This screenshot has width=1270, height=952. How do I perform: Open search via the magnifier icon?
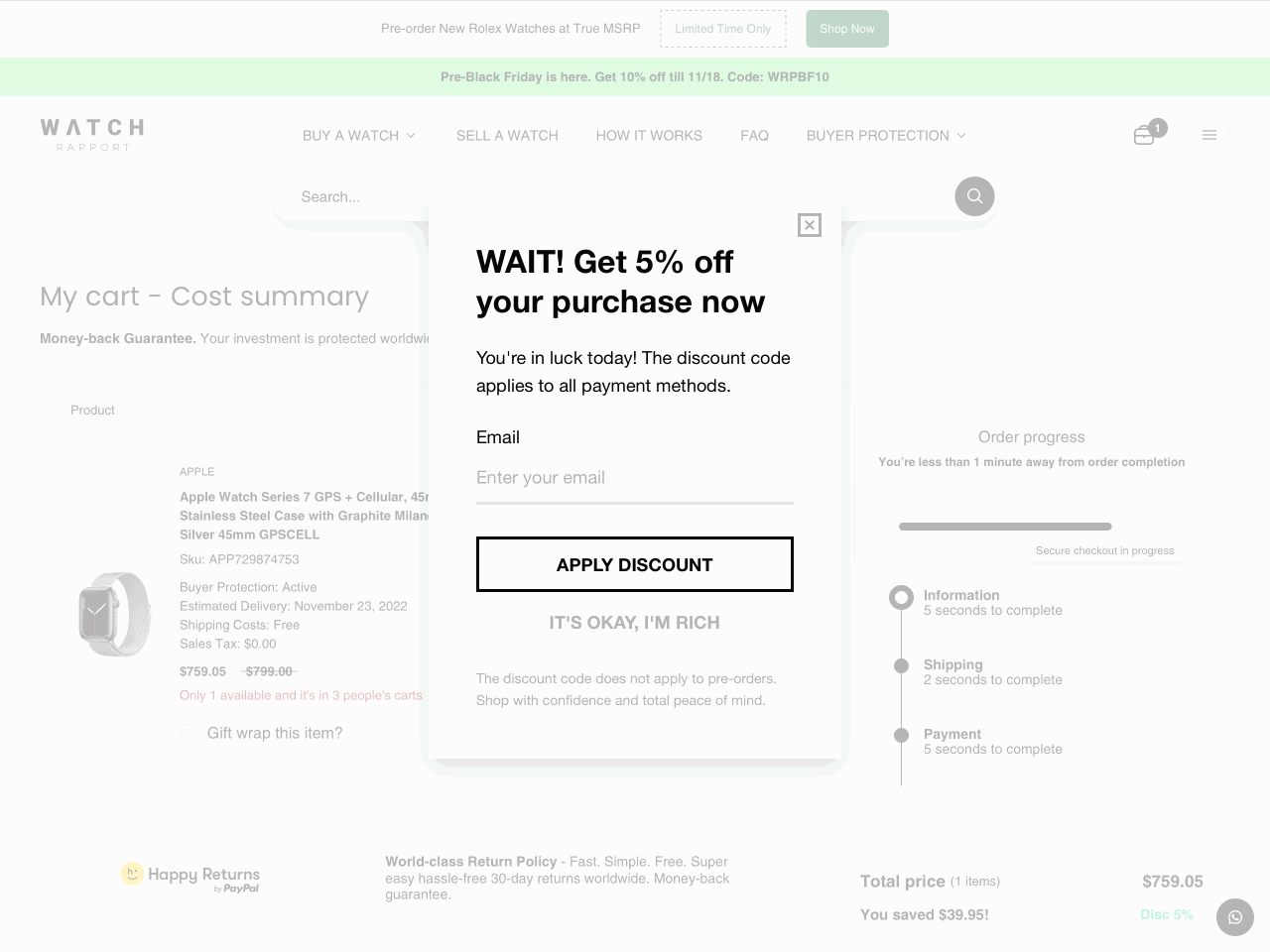[x=973, y=196]
